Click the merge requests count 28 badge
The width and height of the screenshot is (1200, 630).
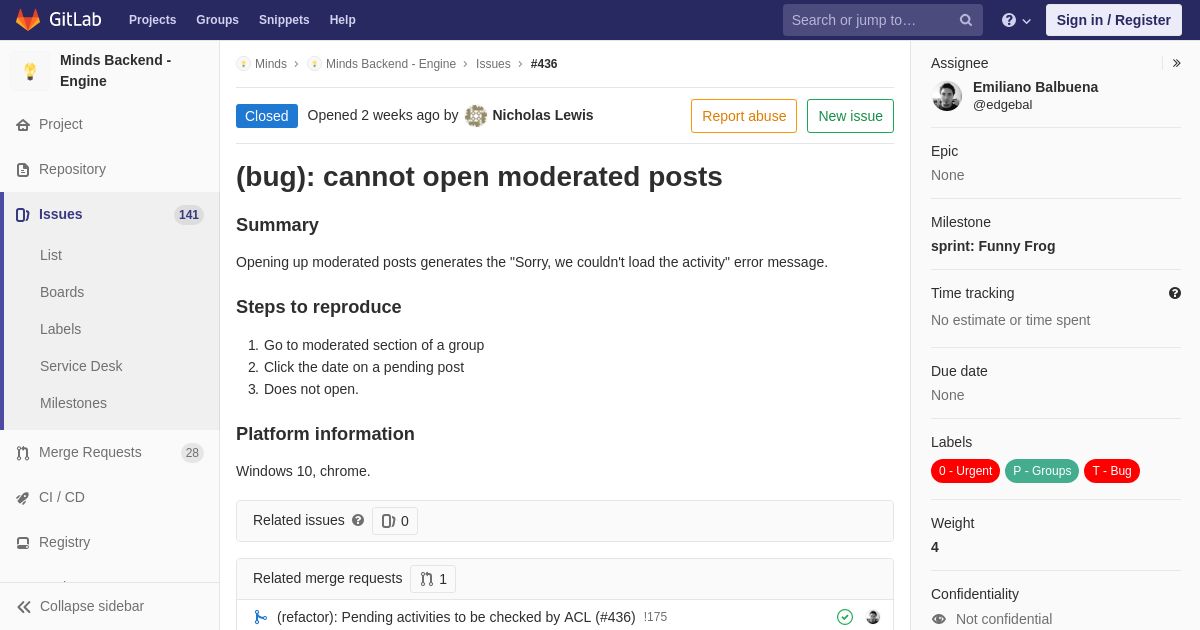[192, 453]
